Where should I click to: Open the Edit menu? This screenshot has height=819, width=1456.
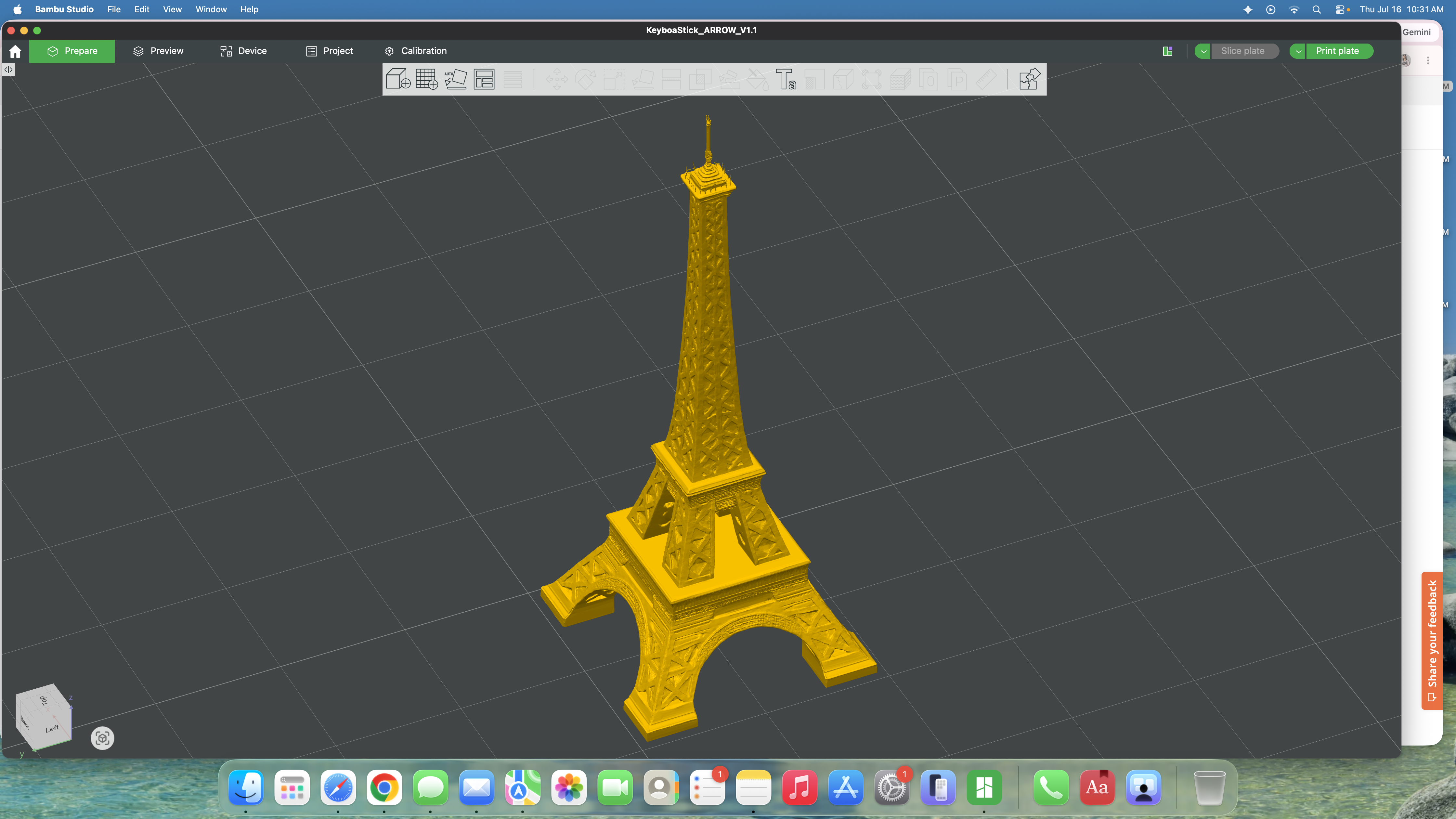point(142,9)
